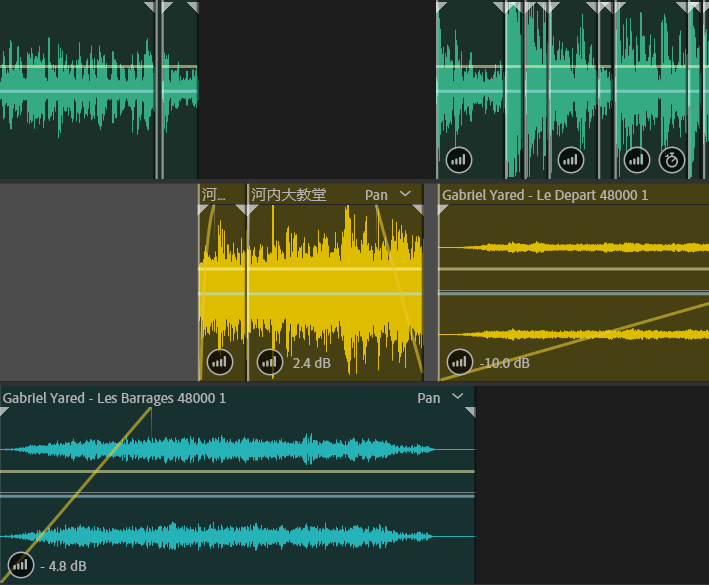Screen dimensions: 709x585
Task: Open chevron dropdown beside Pan on Les Barrages clip
Action: 458,397
